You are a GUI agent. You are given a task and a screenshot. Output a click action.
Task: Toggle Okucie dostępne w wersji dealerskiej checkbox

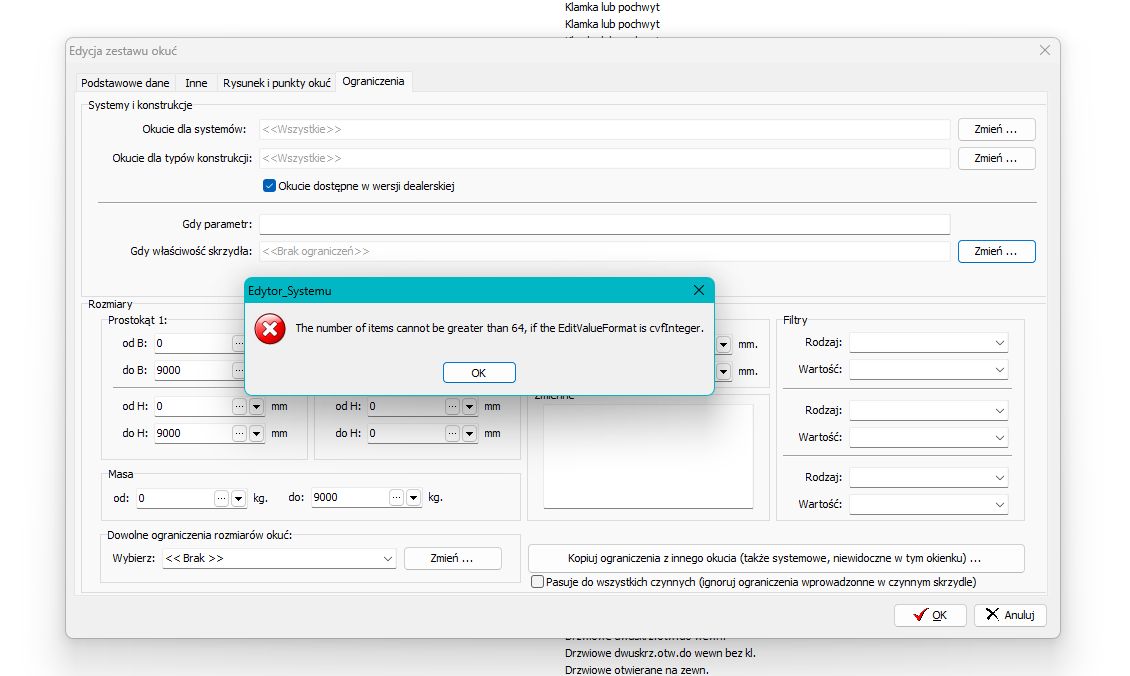(x=269, y=186)
